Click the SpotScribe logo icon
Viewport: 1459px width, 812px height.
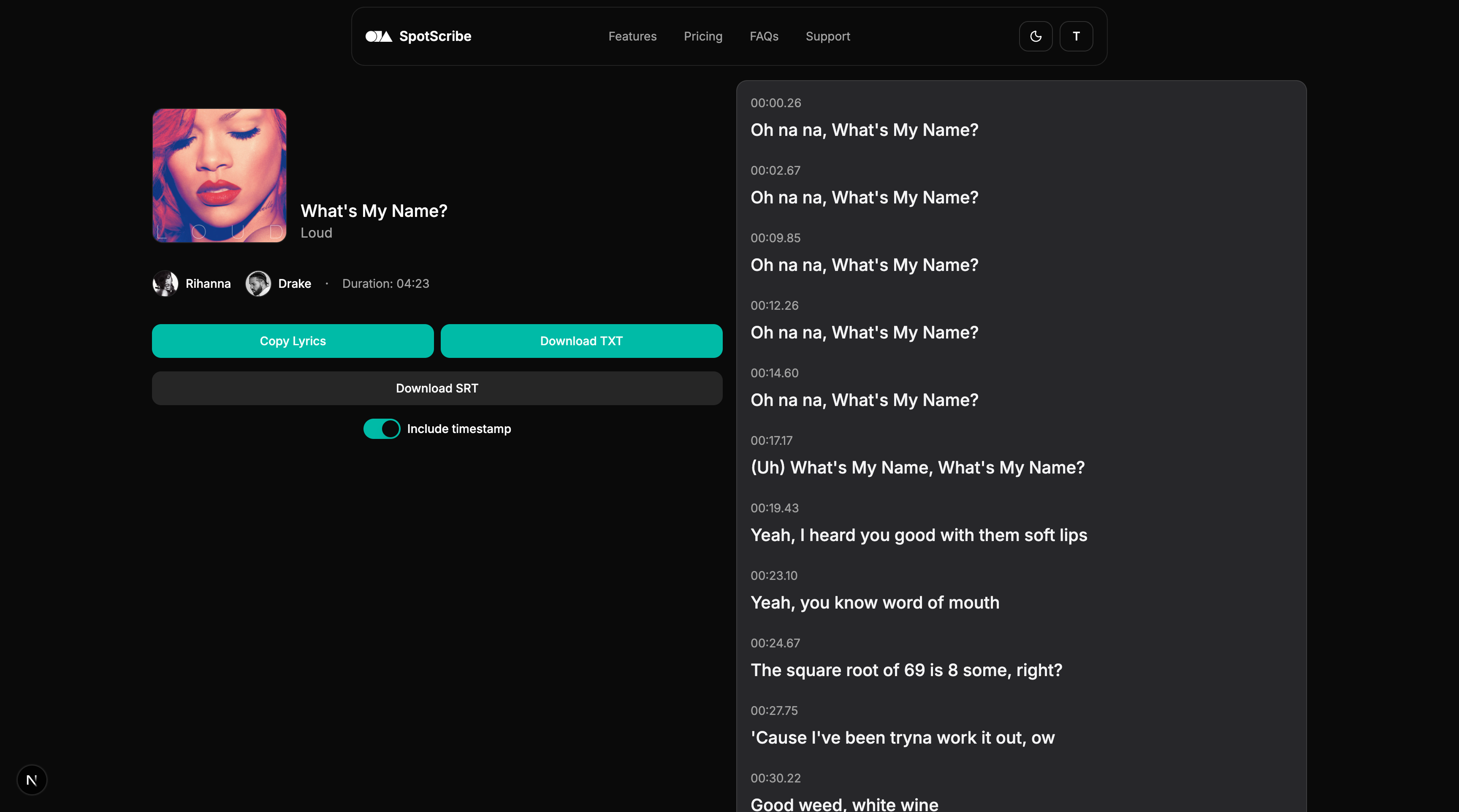[x=378, y=36]
